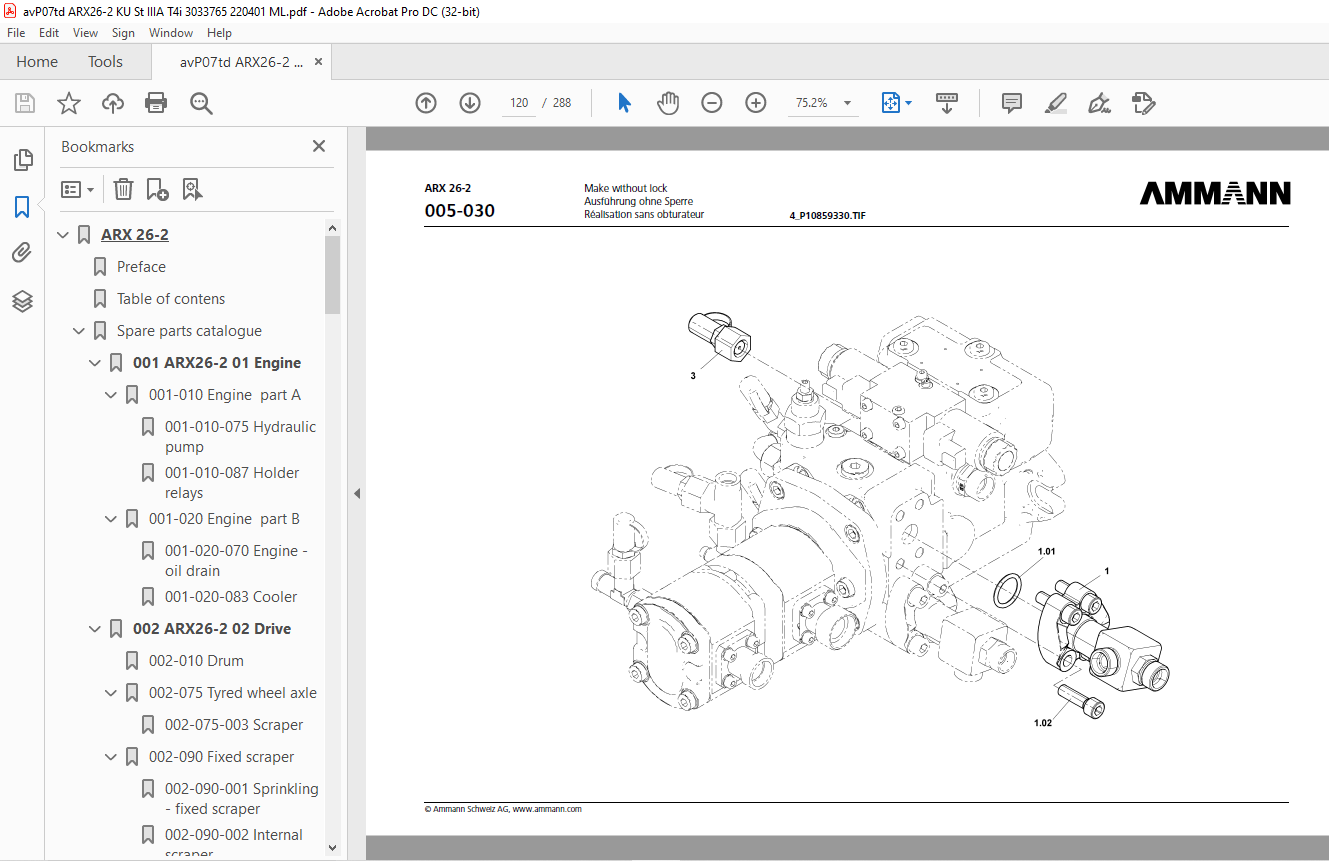The image size is (1329, 861).
Task: Collapse the 002 ARX26-2 02 Drive node
Action: pyautogui.click(x=95, y=629)
